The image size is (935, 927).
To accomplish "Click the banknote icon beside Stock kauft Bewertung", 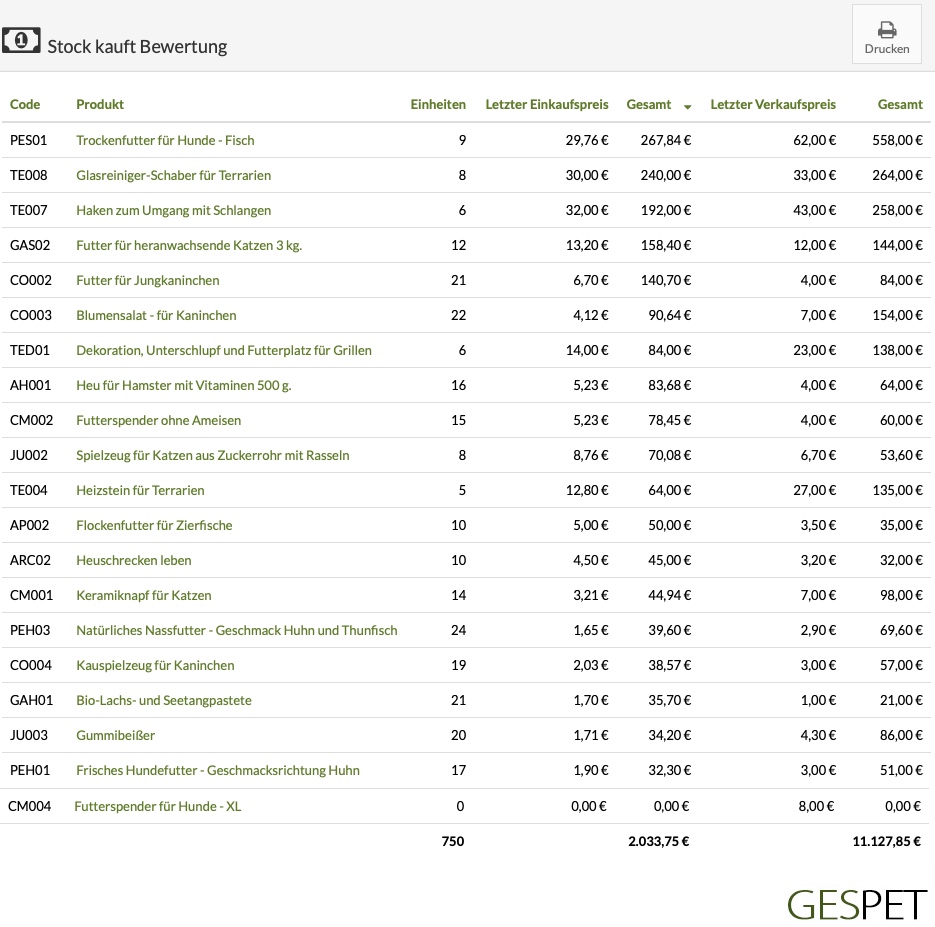I will pyautogui.click(x=21, y=41).
